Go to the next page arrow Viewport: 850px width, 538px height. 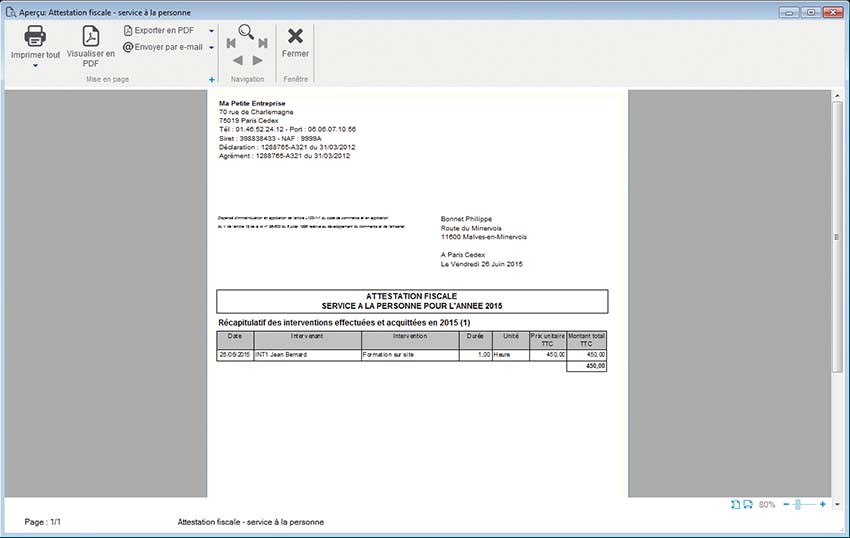pos(257,60)
